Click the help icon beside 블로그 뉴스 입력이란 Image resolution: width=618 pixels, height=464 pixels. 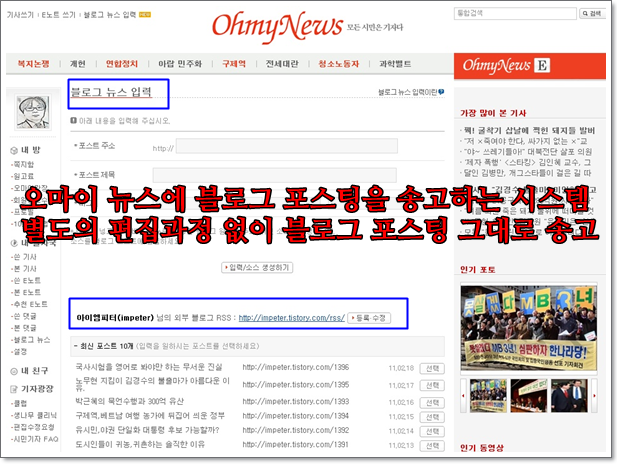point(441,92)
